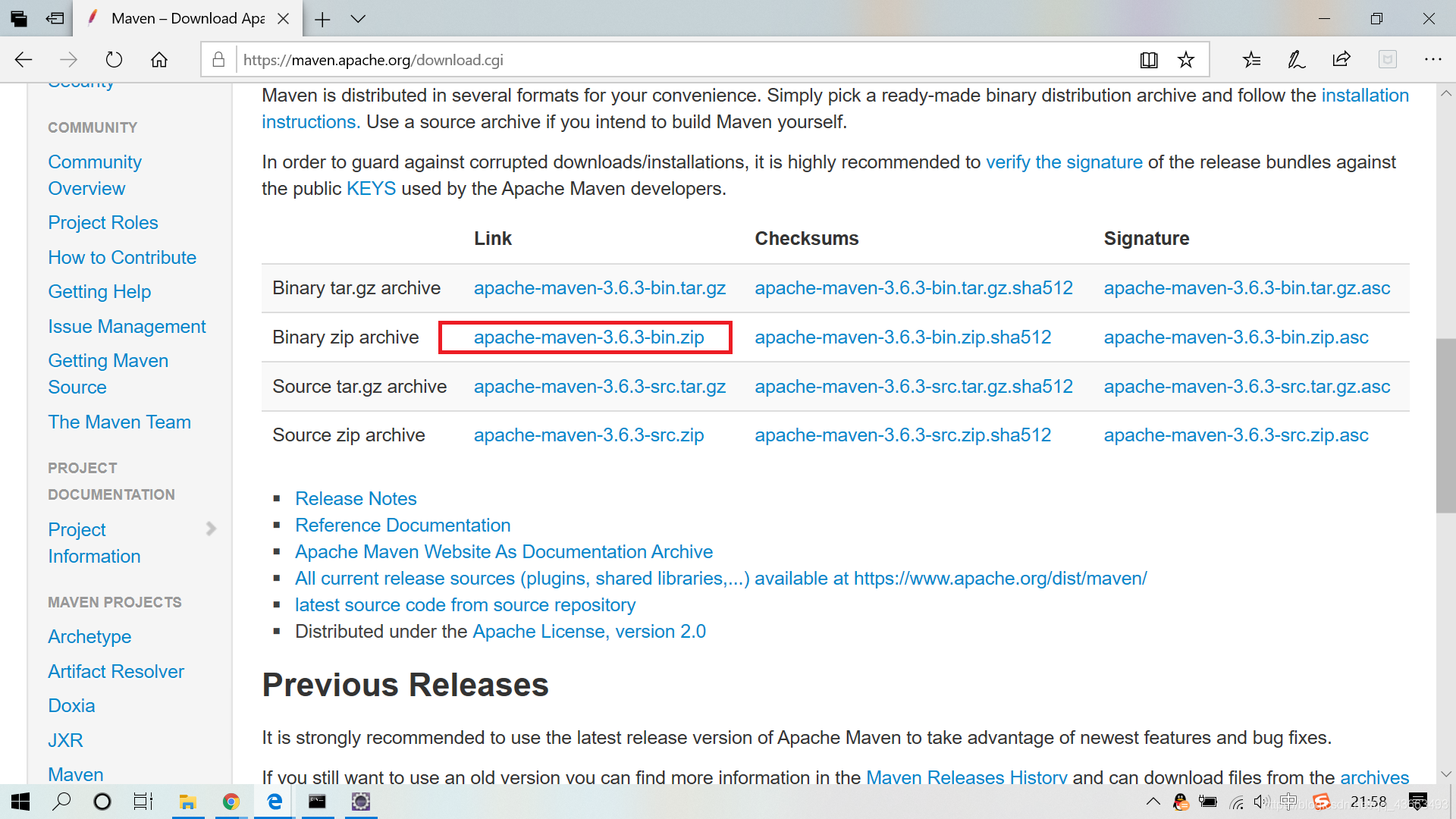Open the Community Overview page
Image resolution: width=1456 pixels, height=819 pixels.
(x=94, y=175)
